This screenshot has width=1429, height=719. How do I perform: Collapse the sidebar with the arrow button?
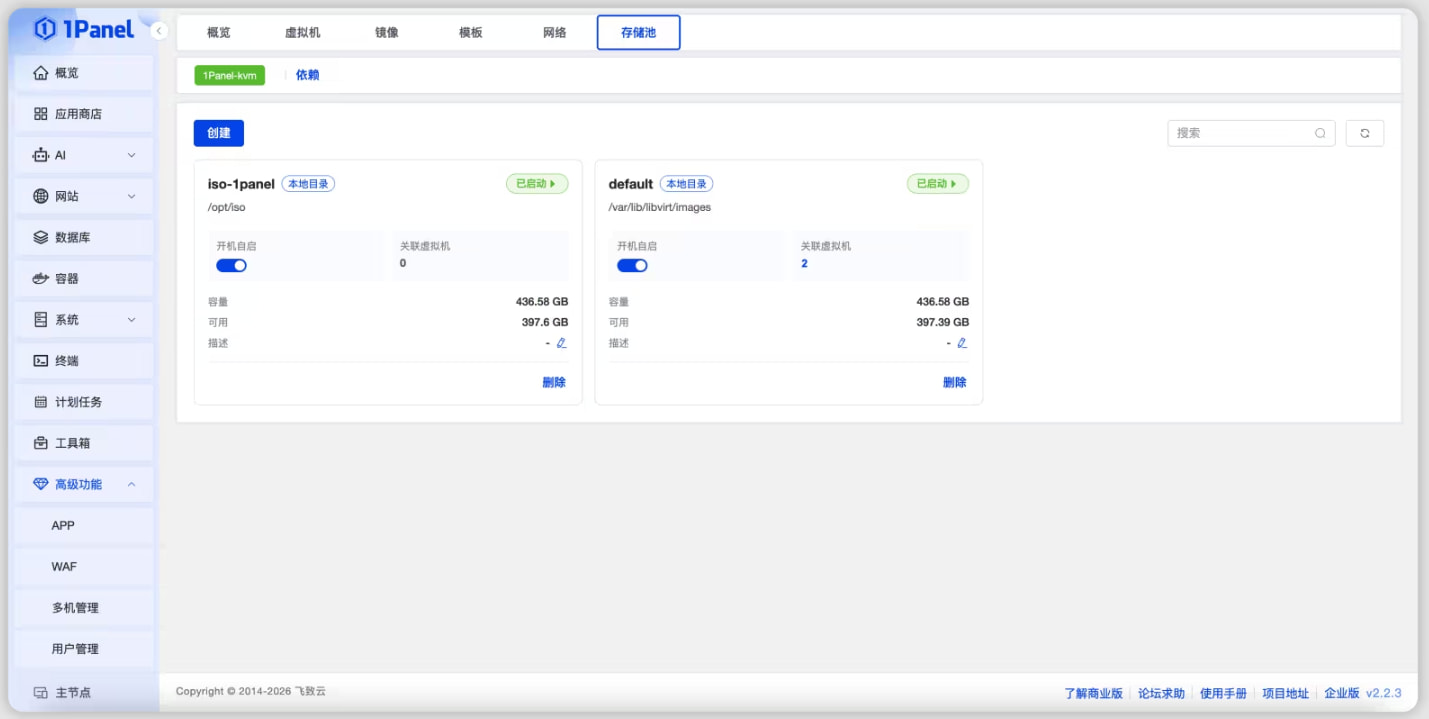(x=159, y=31)
